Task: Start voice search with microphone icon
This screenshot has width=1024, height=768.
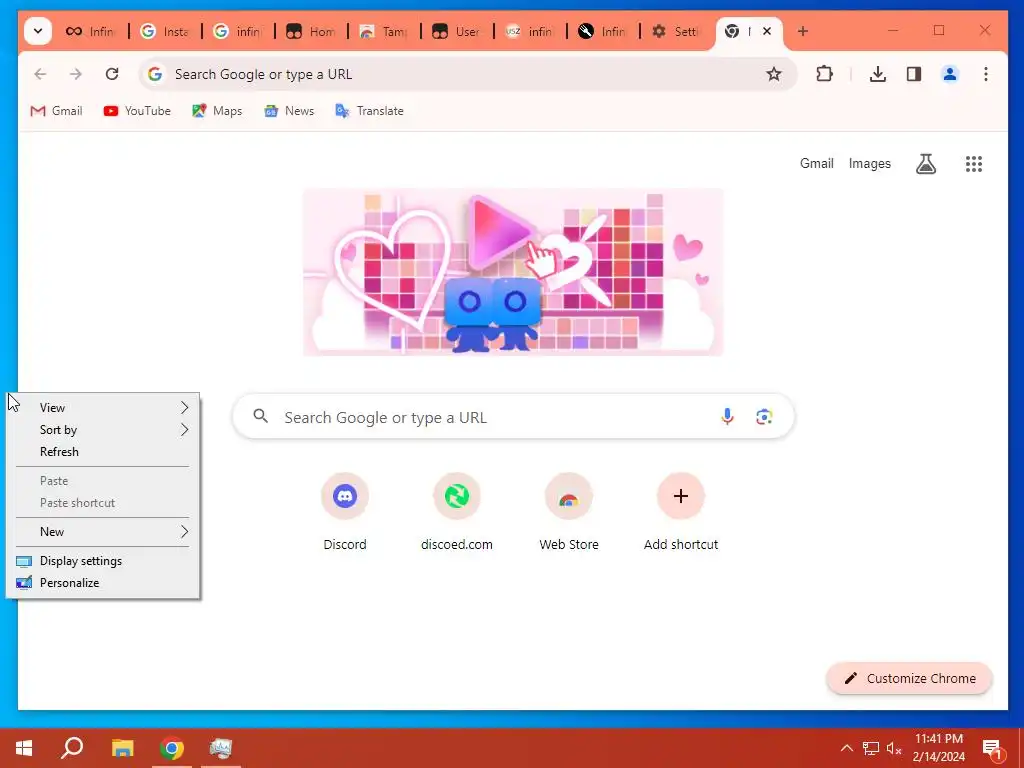Action: (727, 417)
